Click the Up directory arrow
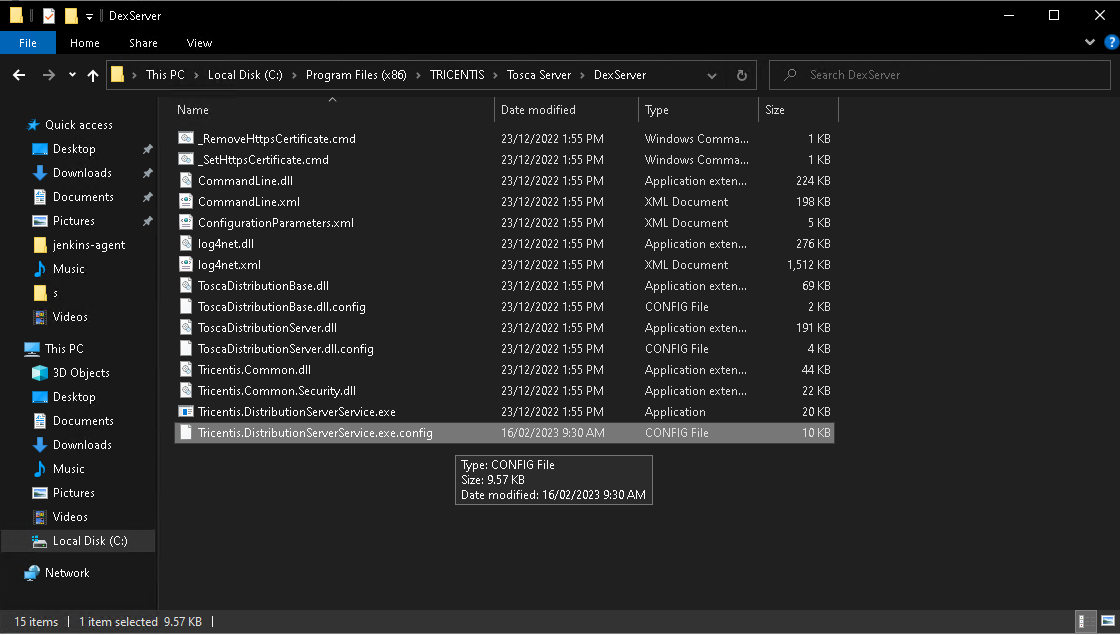 pyautogui.click(x=93, y=75)
